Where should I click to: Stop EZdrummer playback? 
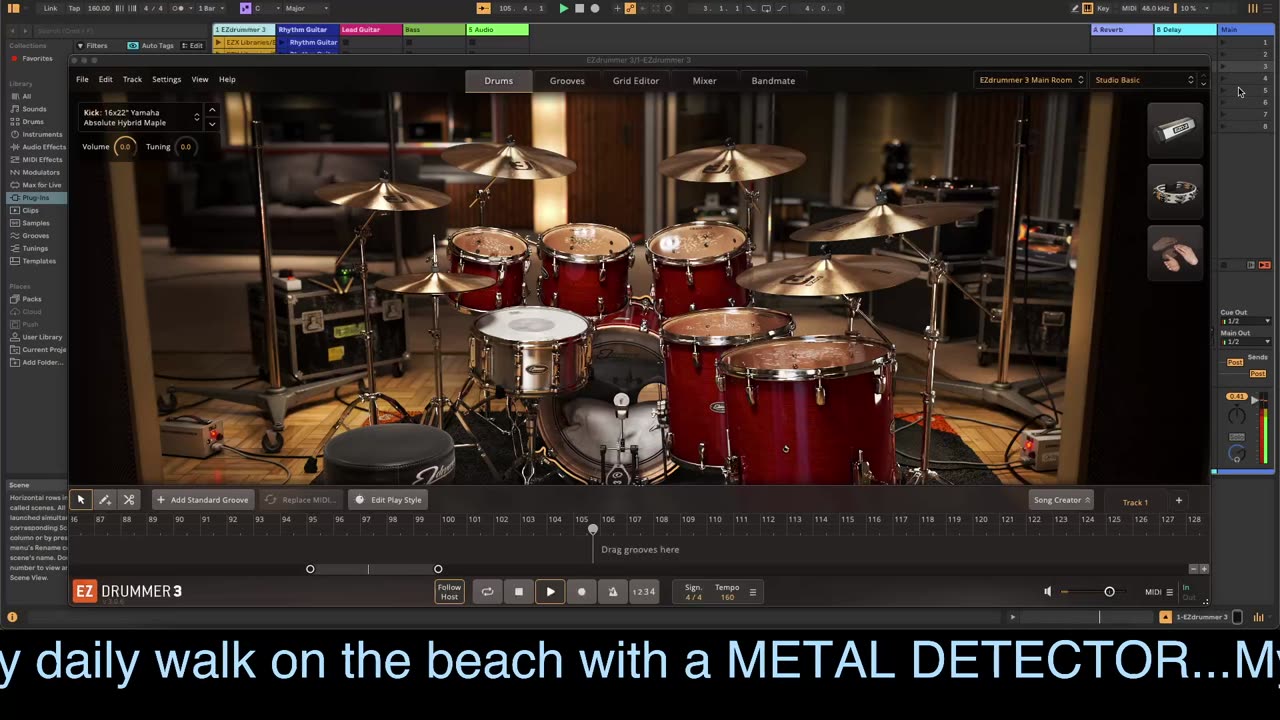pos(518,591)
